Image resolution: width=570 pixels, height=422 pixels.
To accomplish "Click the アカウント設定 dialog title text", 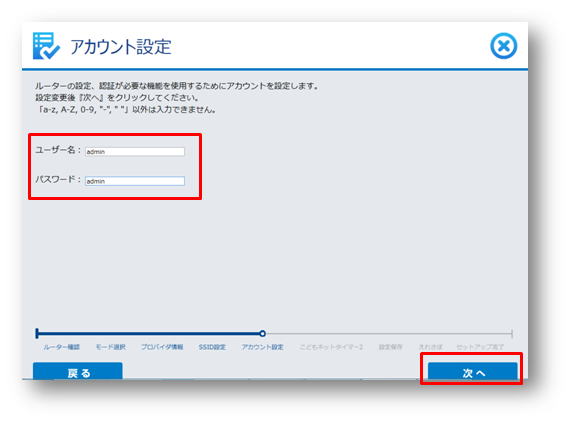I will coord(121,47).
